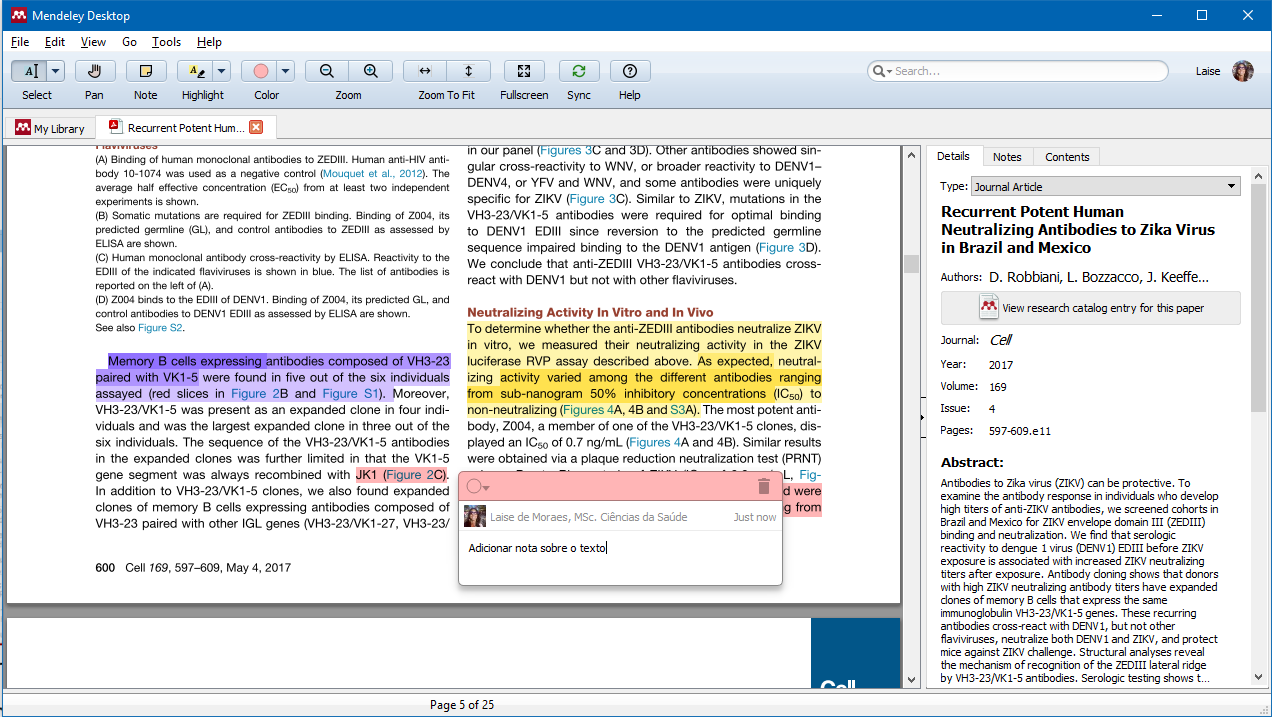The width and height of the screenshot is (1272, 717).
Task: Activate the Highlight tool
Action: (x=195, y=71)
